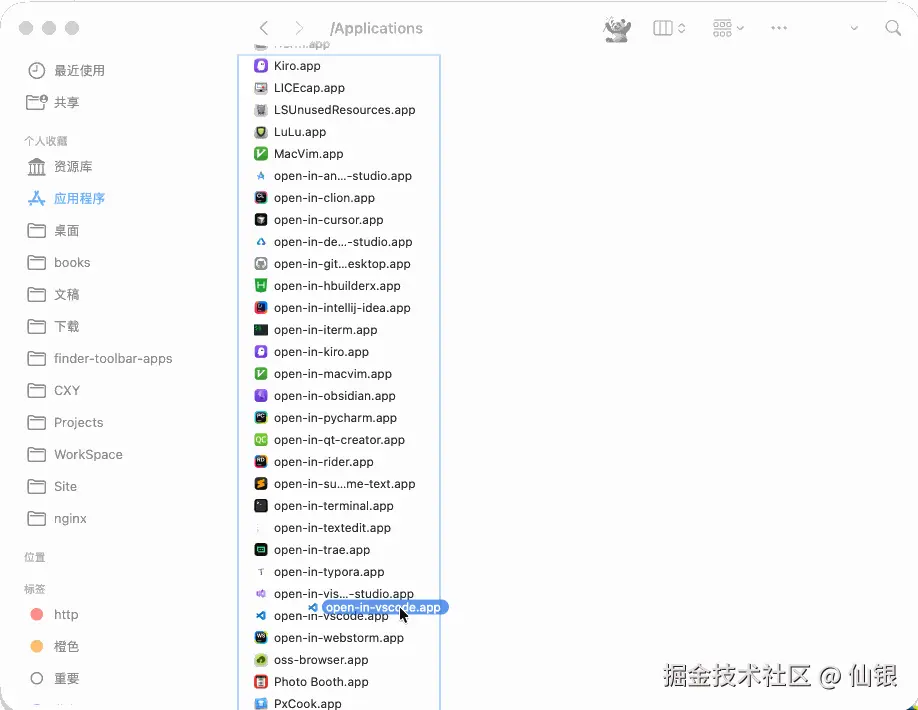Open search with the magnifier icon
Viewport: 918px width, 710px height.
(x=892, y=28)
